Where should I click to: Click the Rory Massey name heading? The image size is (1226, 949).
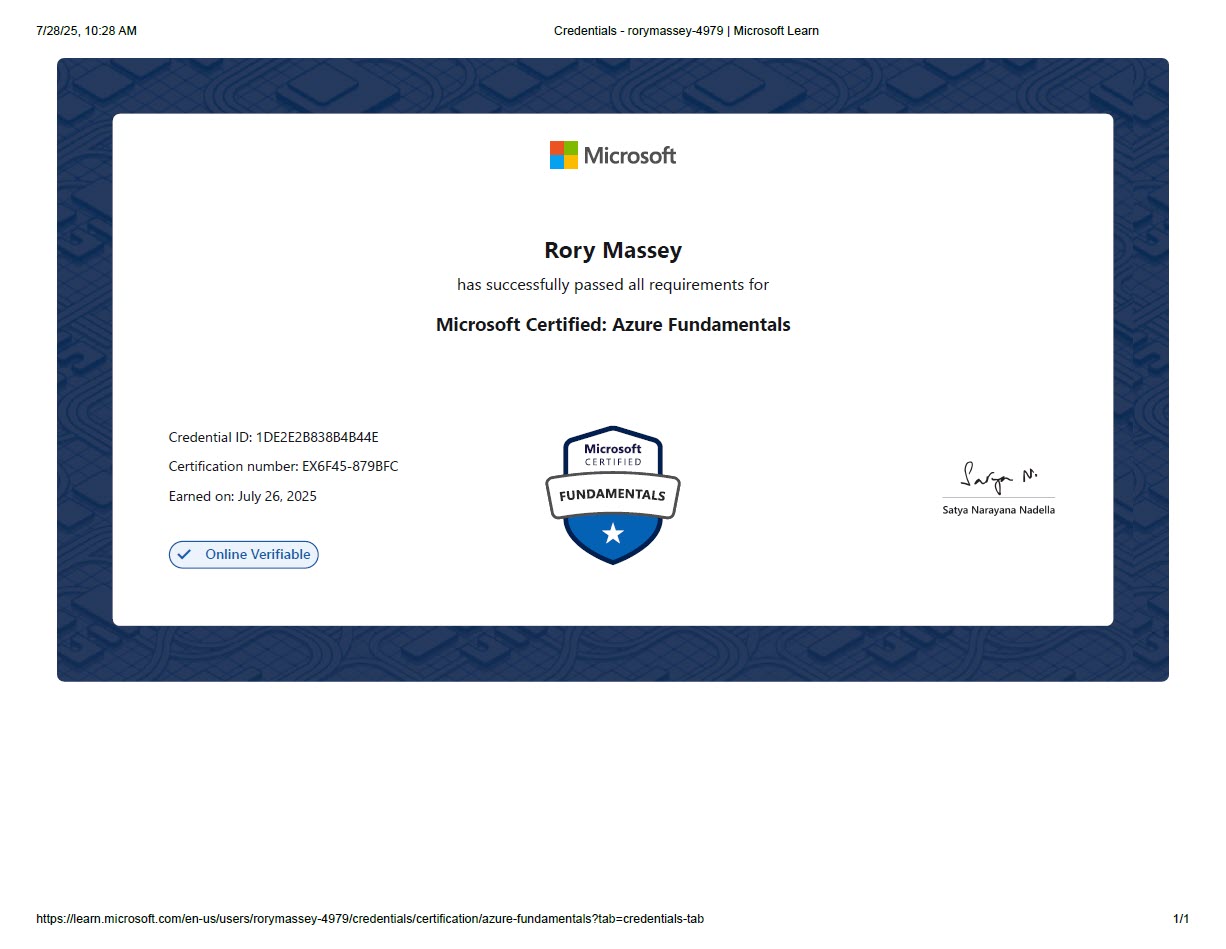pos(612,250)
